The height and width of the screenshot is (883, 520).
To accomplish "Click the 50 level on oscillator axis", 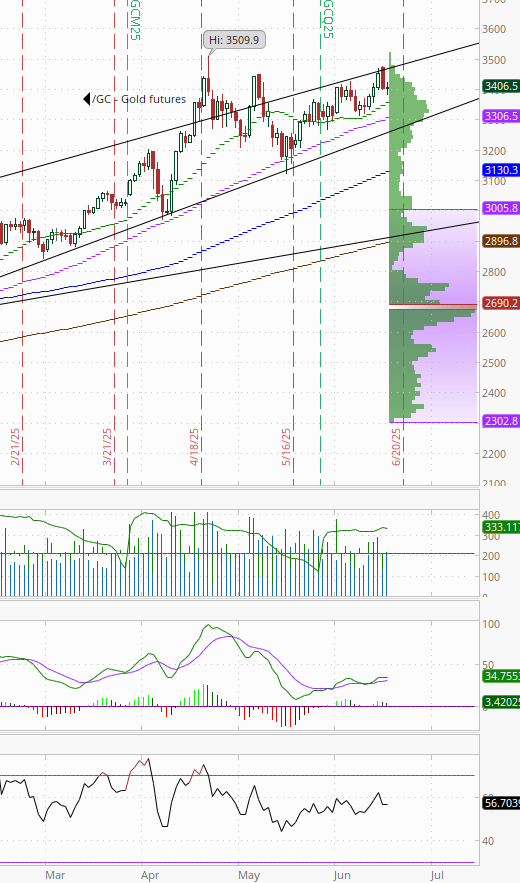I will [489, 665].
